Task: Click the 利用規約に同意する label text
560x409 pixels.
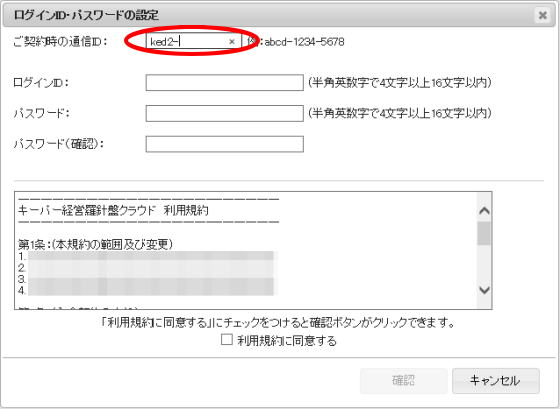Action: click(287, 340)
